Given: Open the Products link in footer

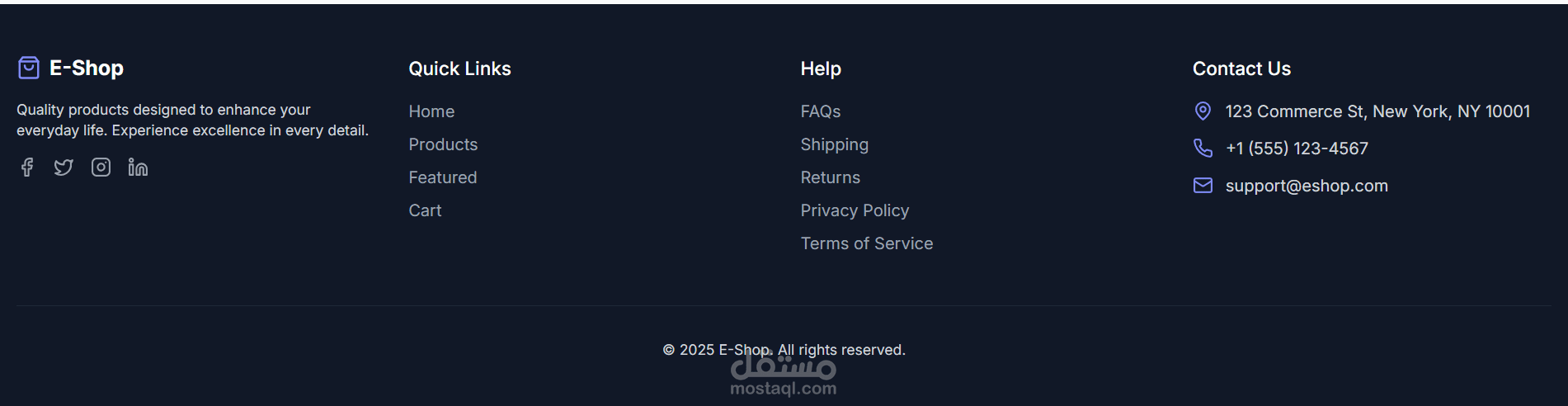Looking at the screenshot, I should [x=443, y=144].
